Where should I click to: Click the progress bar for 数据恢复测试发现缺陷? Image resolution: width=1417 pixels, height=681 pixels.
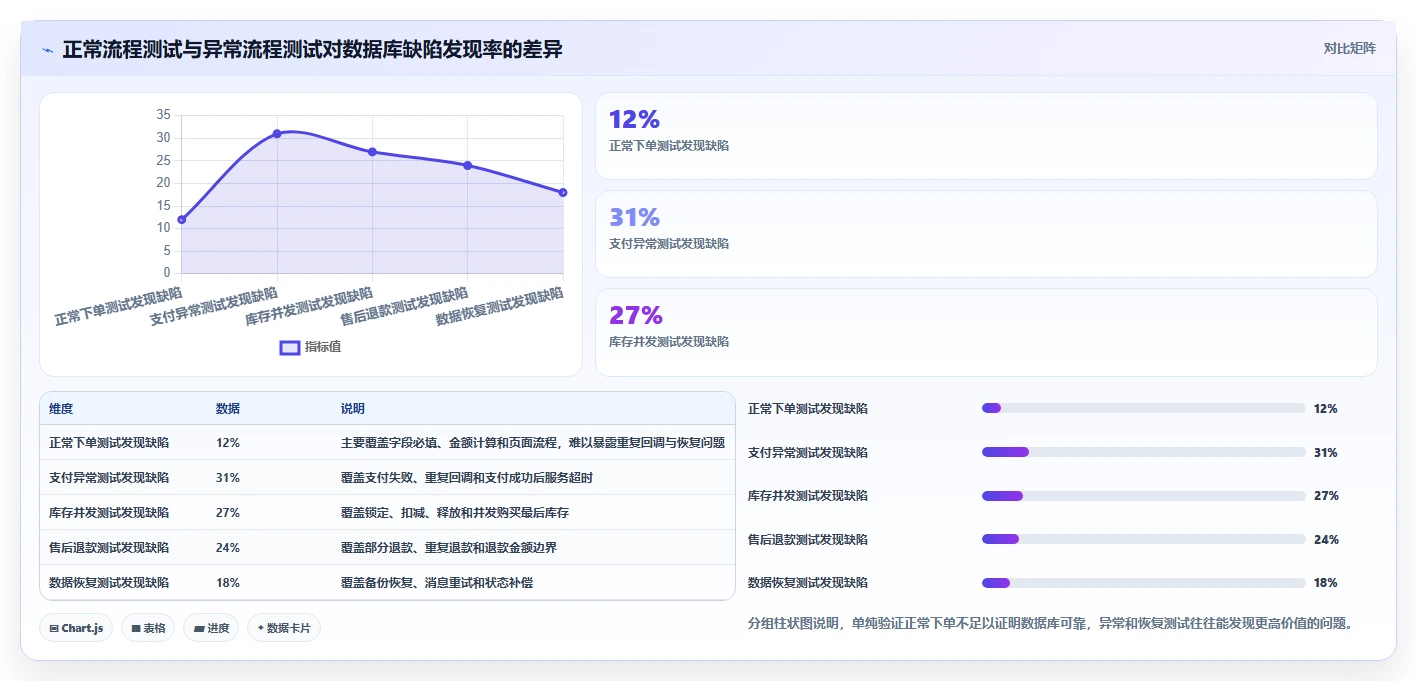coord(1144,582)
